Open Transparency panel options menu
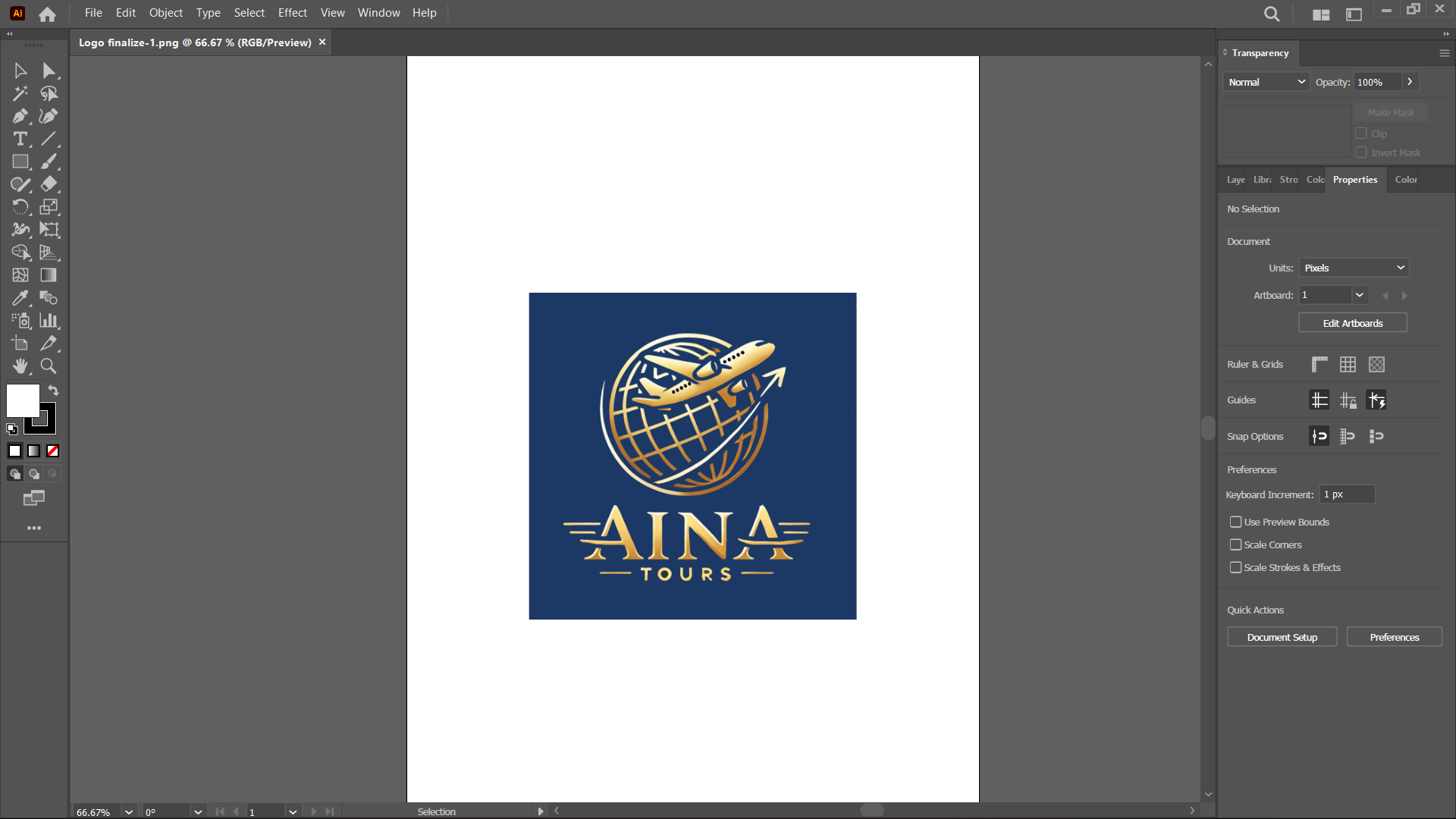 [x=1444, y=53]
